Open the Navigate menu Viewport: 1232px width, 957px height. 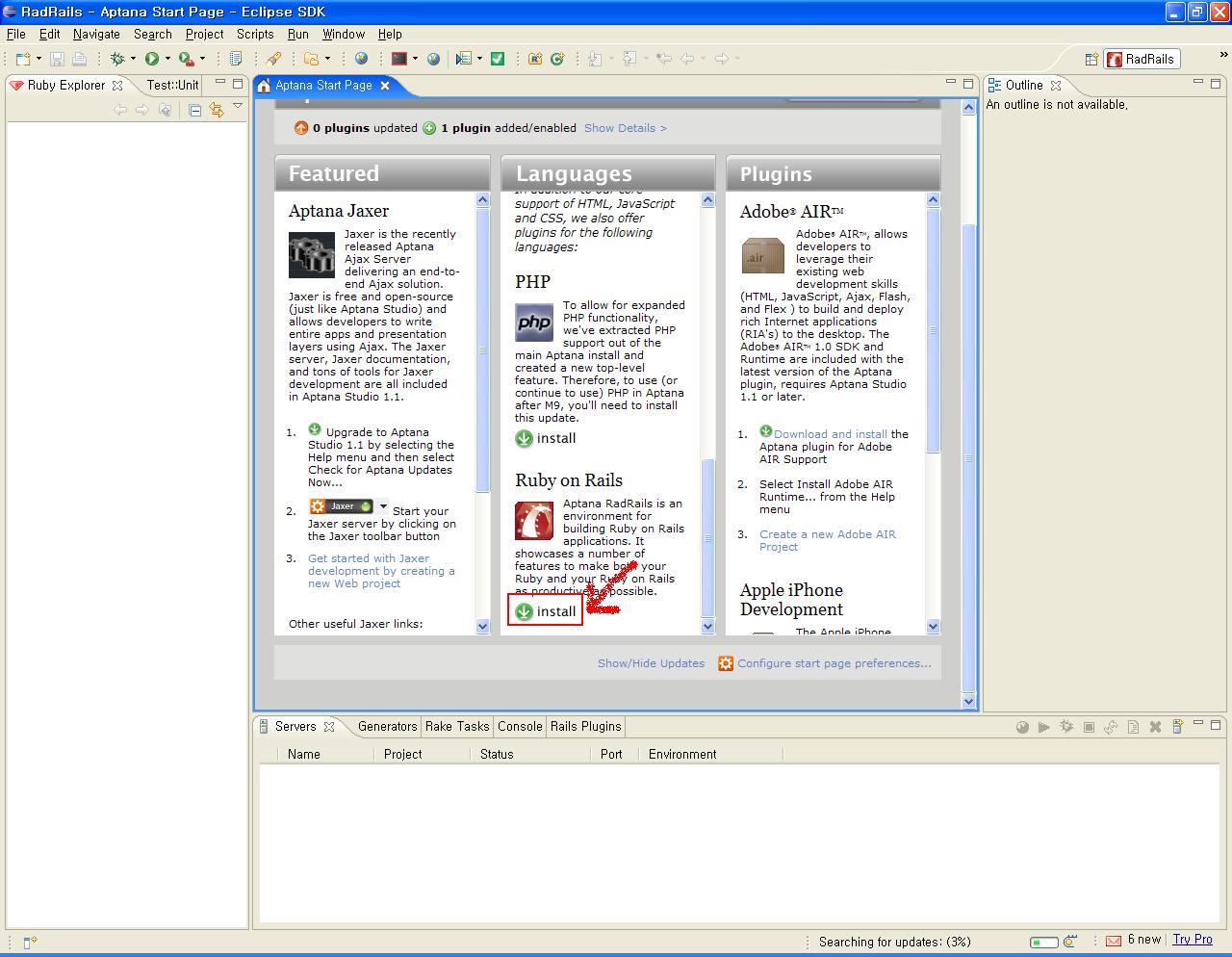pos(96,34)
